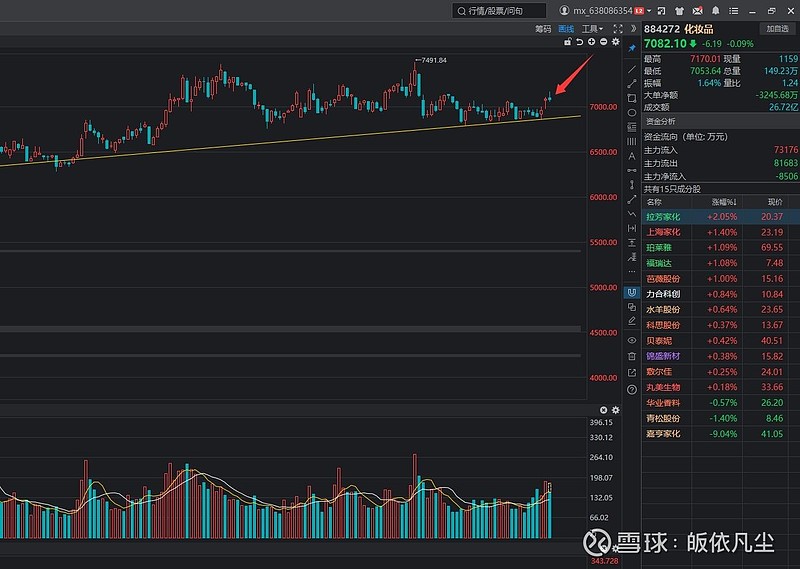Image resolution: width=800 pixels, height=569 pixels.
Task: Open chart settings gear above the K-line
Action: [x=616, y=41]
